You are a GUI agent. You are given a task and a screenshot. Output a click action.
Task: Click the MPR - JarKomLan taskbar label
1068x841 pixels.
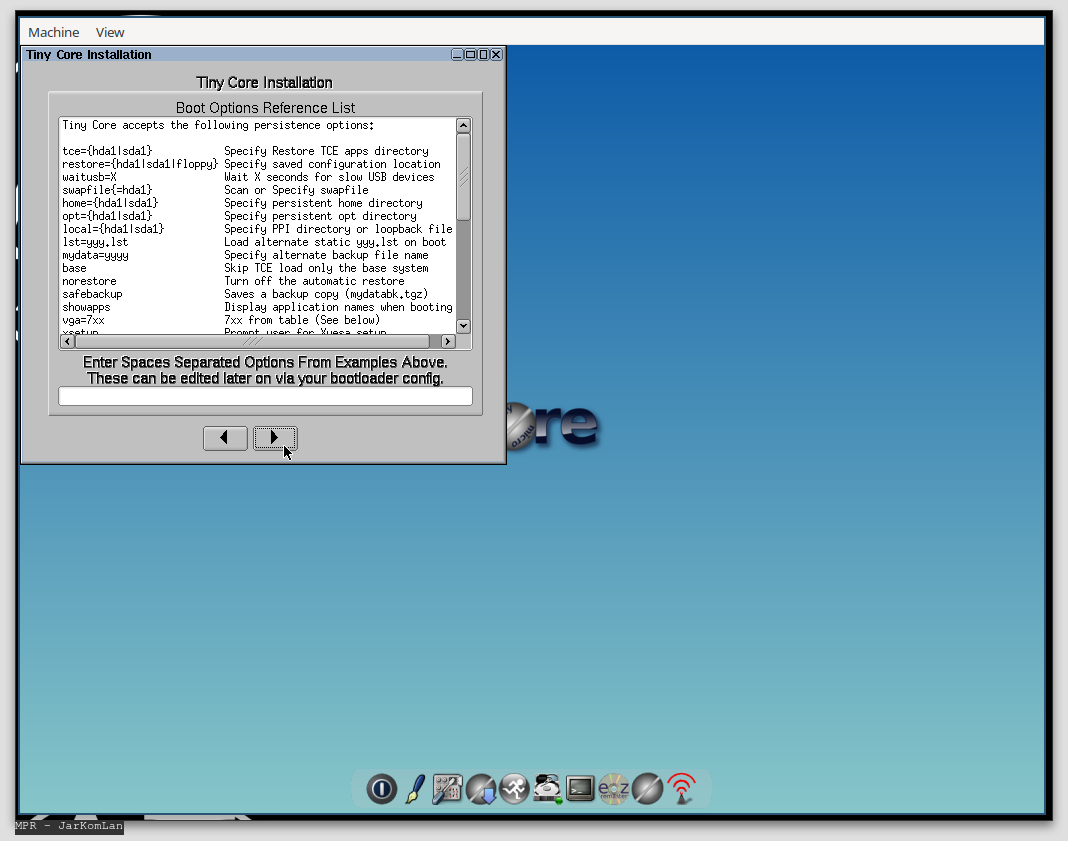(66, 826)
